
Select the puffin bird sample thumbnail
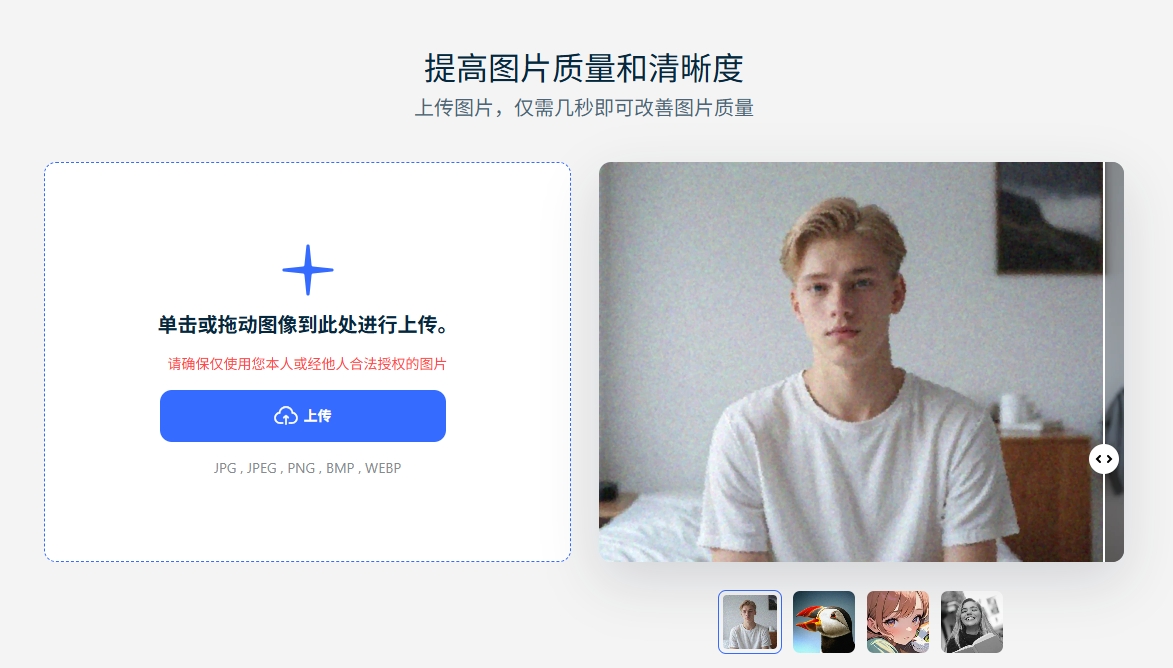click(824, 622)
